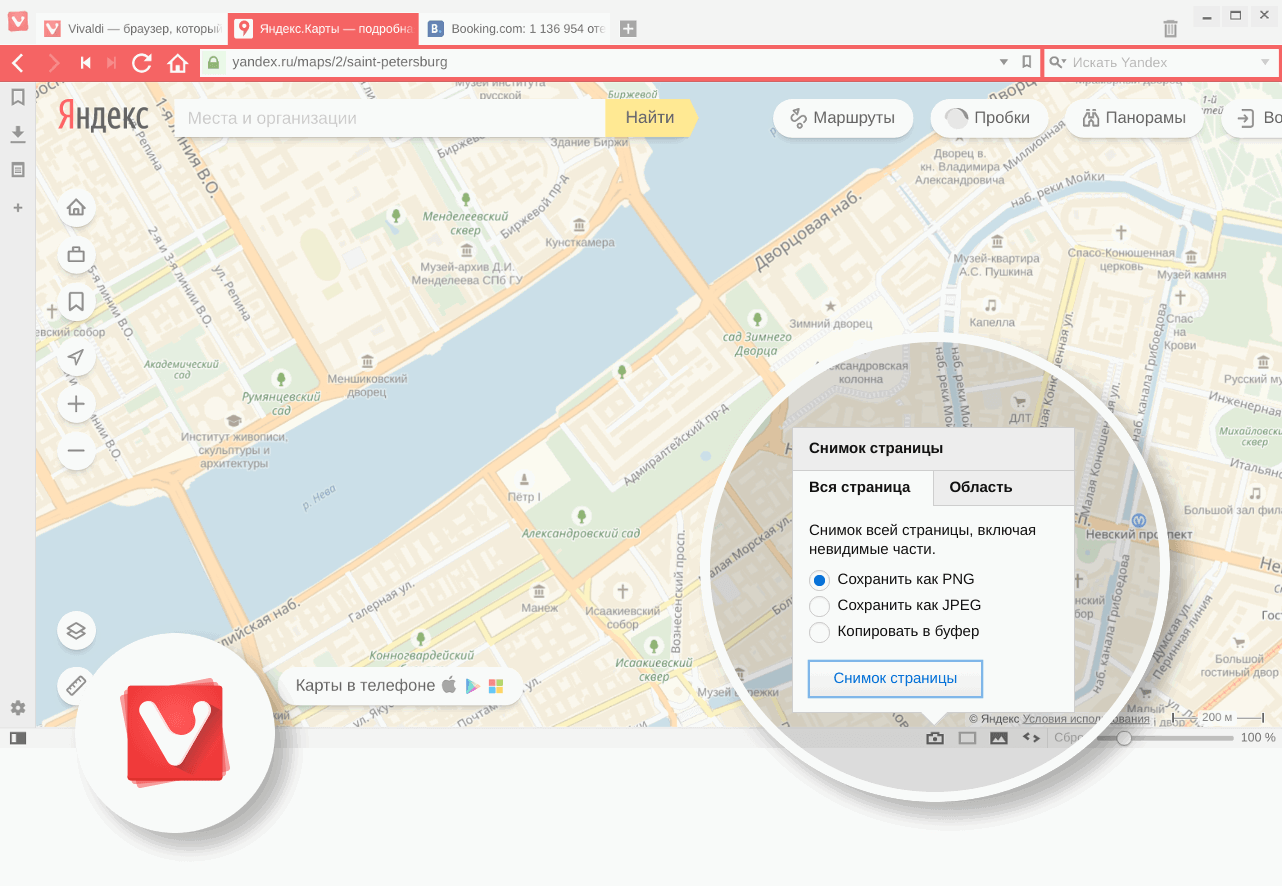1282x886 pixels.
Task: Open the closed tabs trash bin
Action: (x=1171, y=29)
